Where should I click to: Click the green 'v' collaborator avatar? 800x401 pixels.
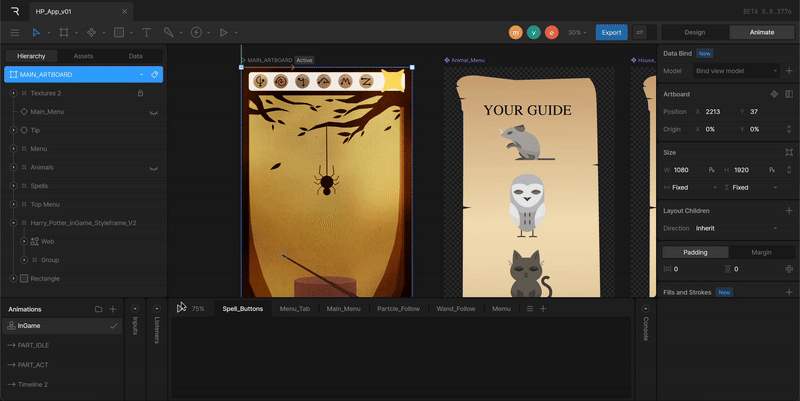click(534, 33)
